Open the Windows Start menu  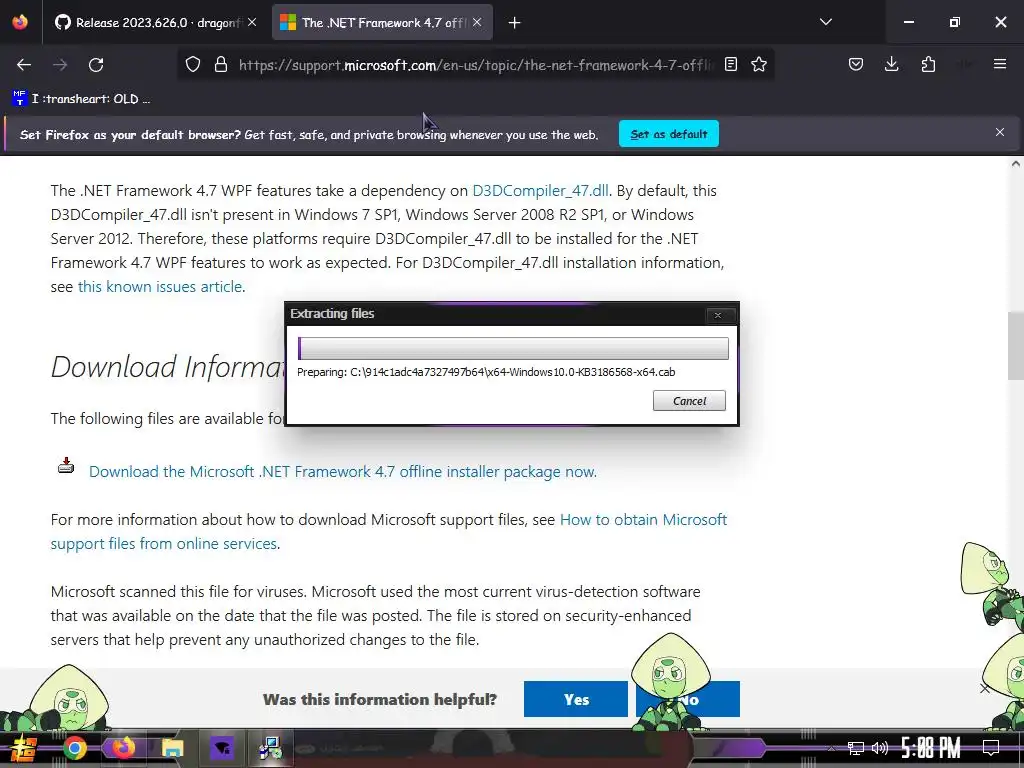pyautogui.click(x=23, y=748)
